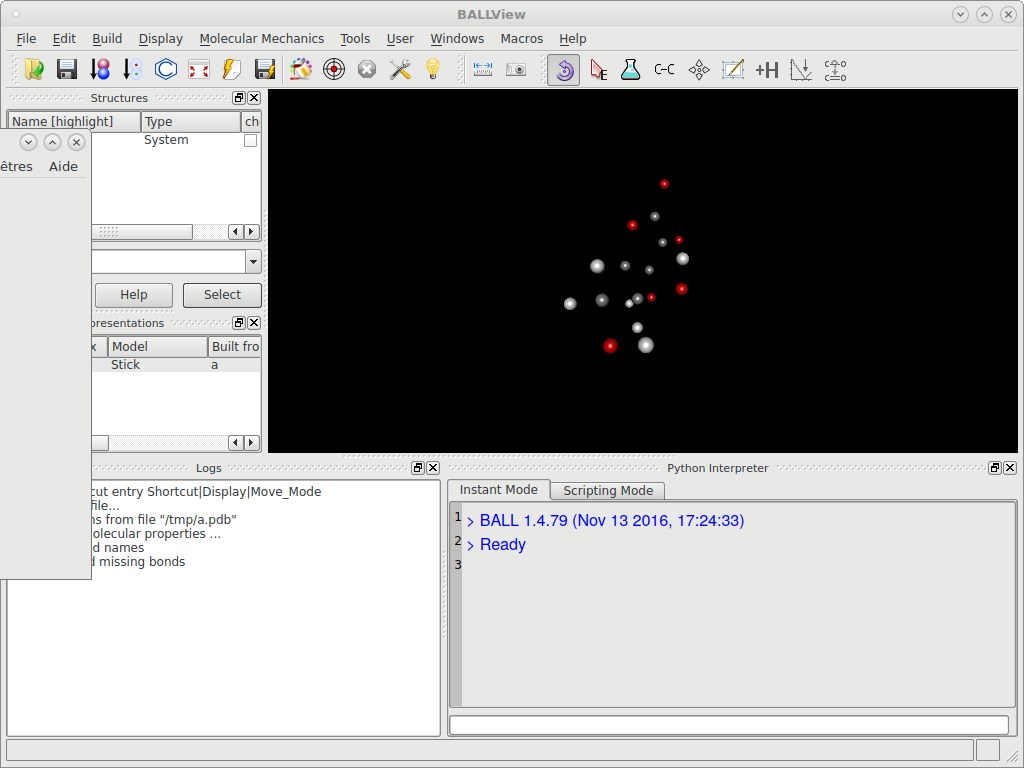
Task: Close the Representations panel
Action: 254,323
